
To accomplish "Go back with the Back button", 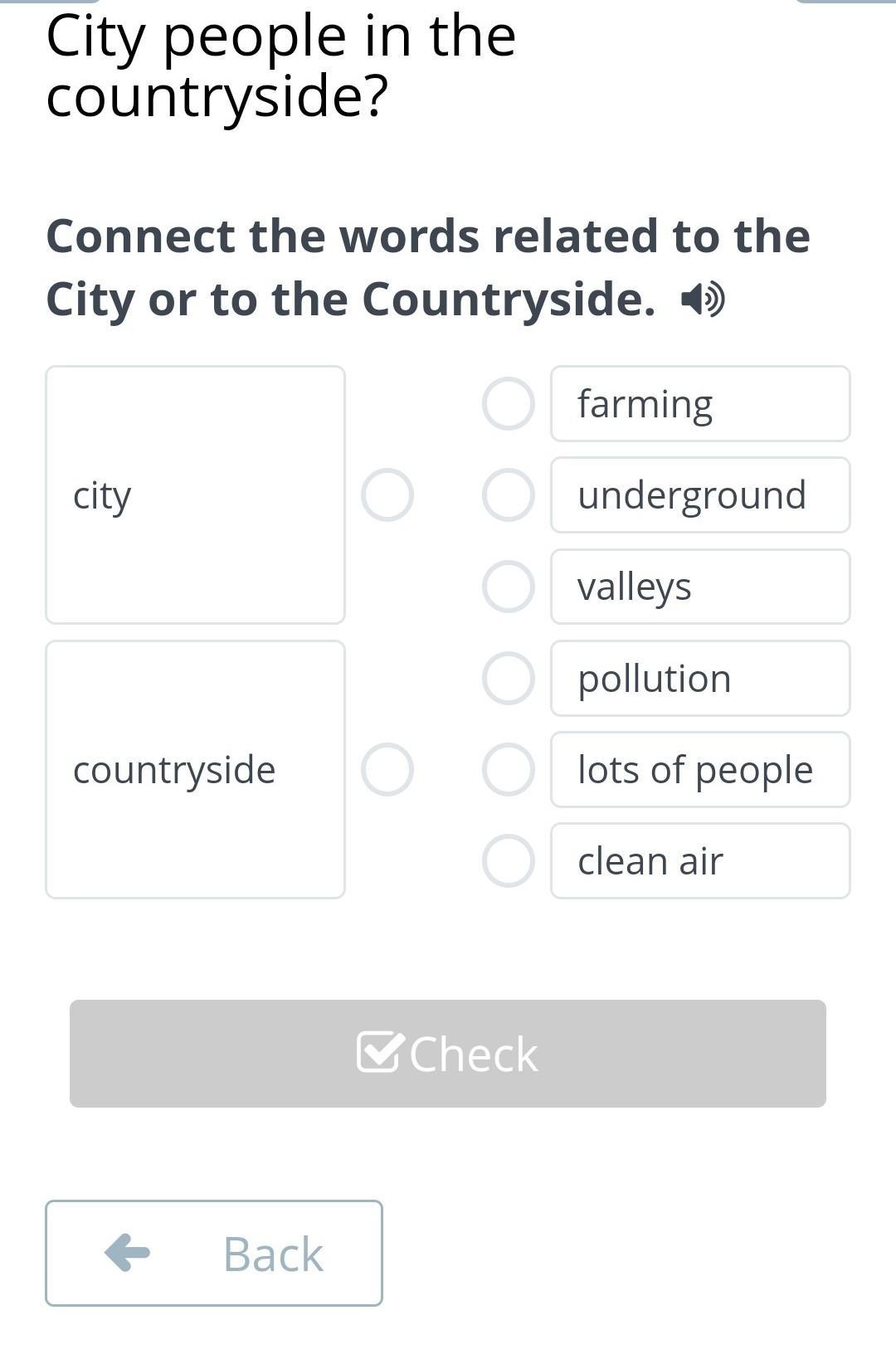I will pyautogui.click(x=214, y=1253).
